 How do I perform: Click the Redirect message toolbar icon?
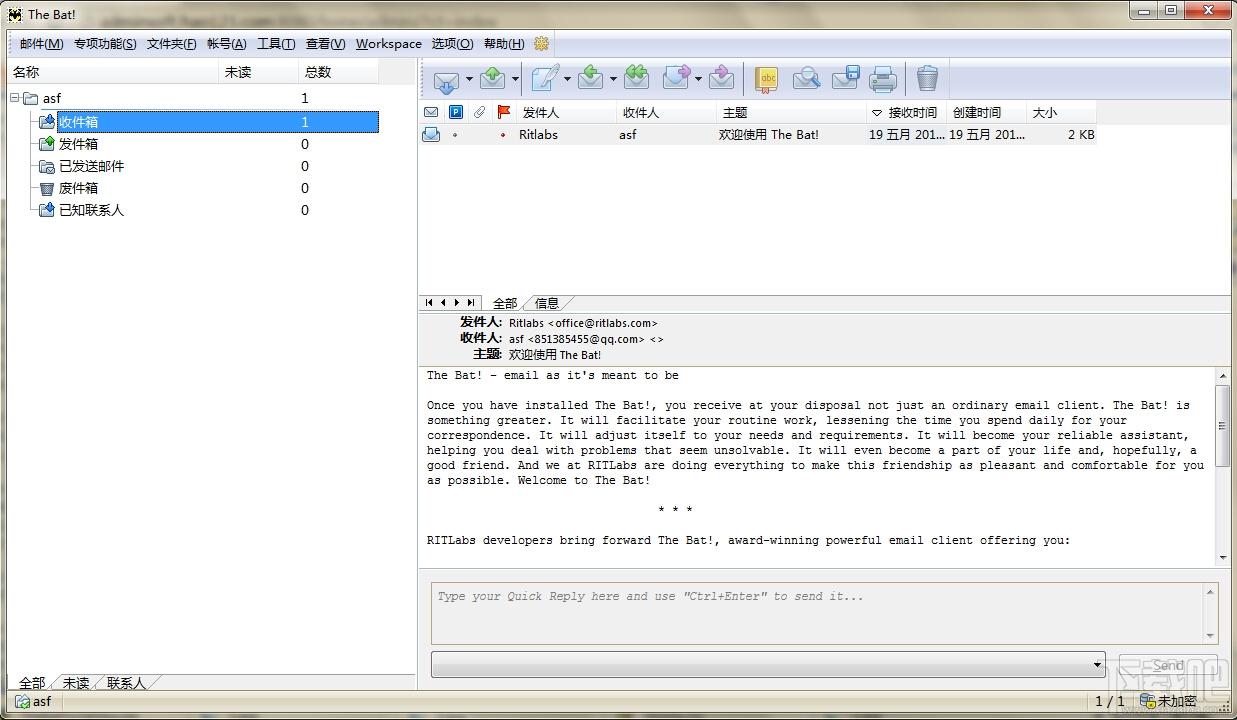click(721, 78)
